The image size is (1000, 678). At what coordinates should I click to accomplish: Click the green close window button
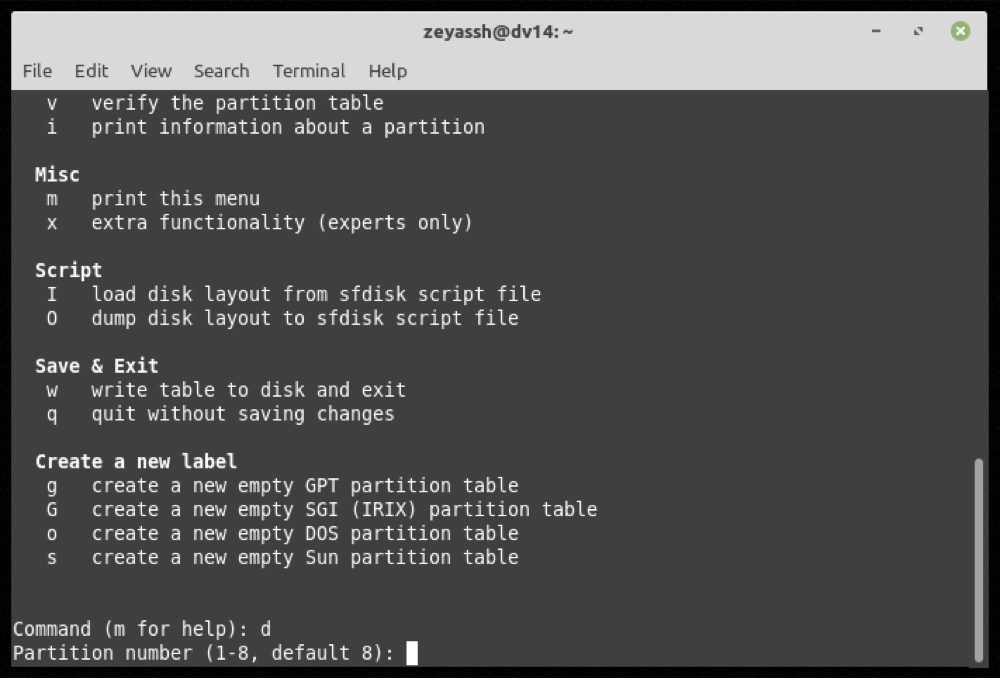960,31
